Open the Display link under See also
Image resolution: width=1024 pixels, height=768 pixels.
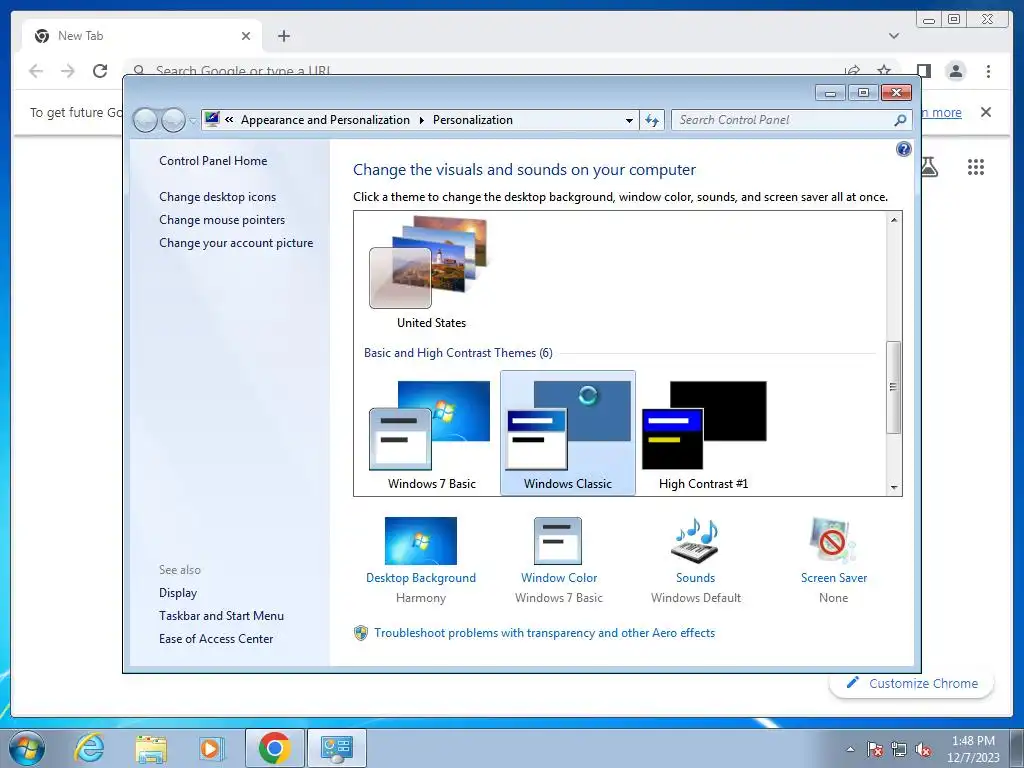coord(178,593)
